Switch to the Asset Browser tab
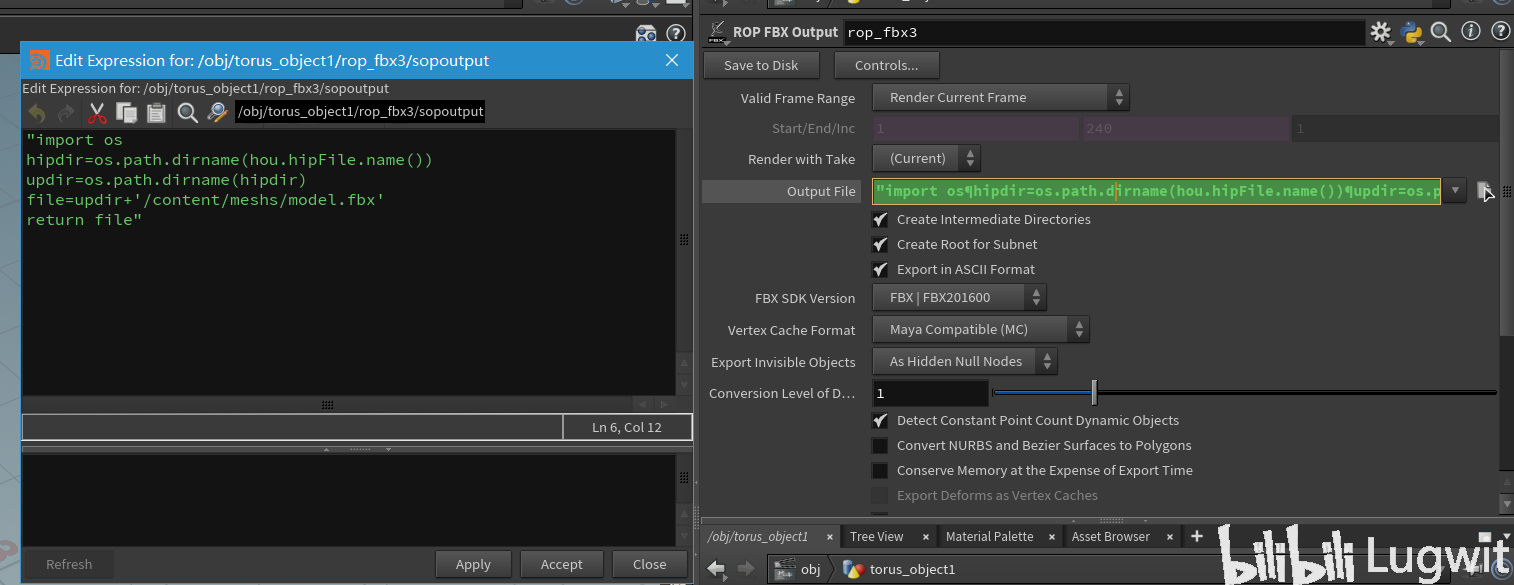Screen dimensions: 1514x585 (x=1111, y=537)
